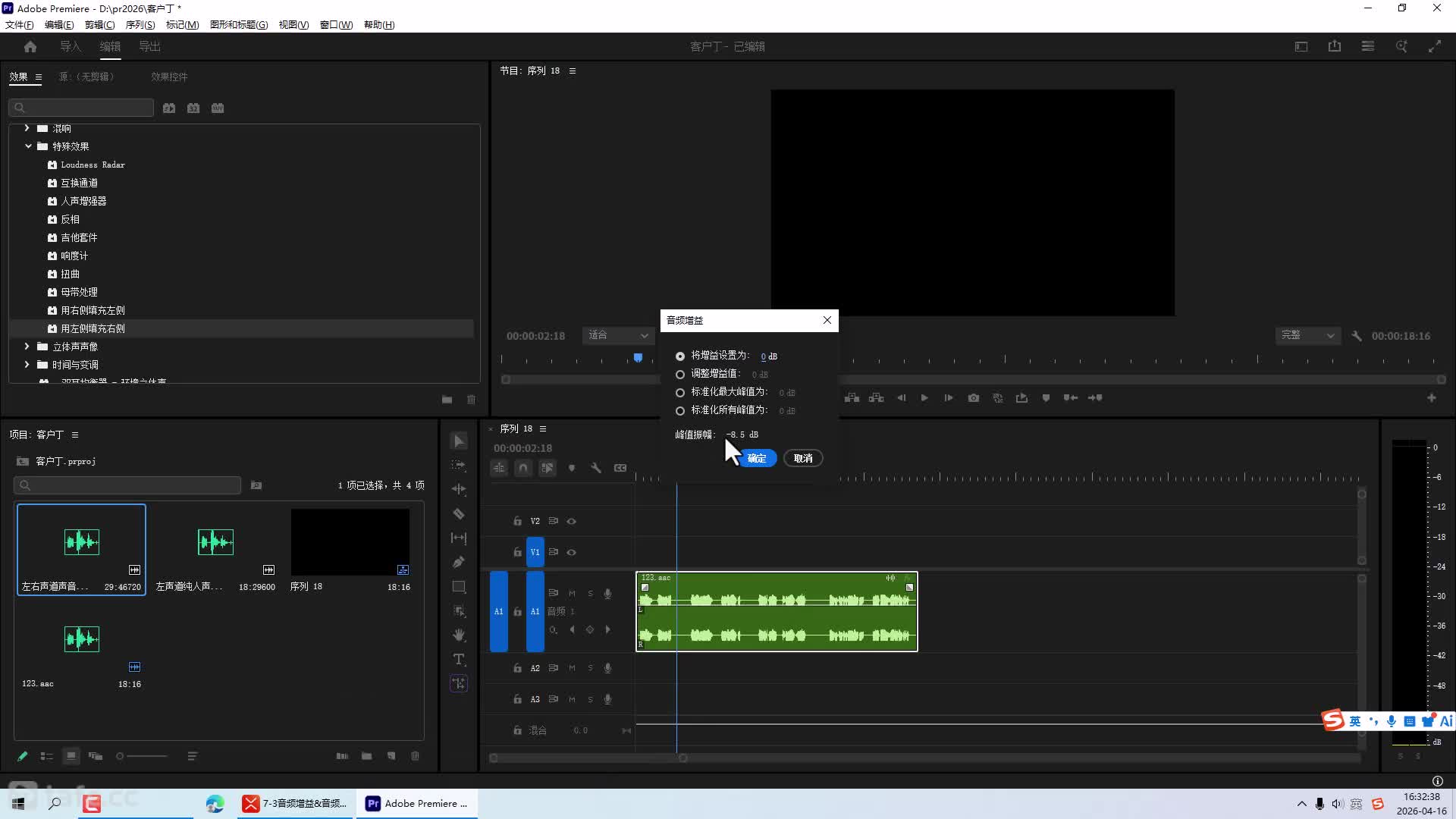
Task: Open the 文件 menu
Action: [20, 24]
